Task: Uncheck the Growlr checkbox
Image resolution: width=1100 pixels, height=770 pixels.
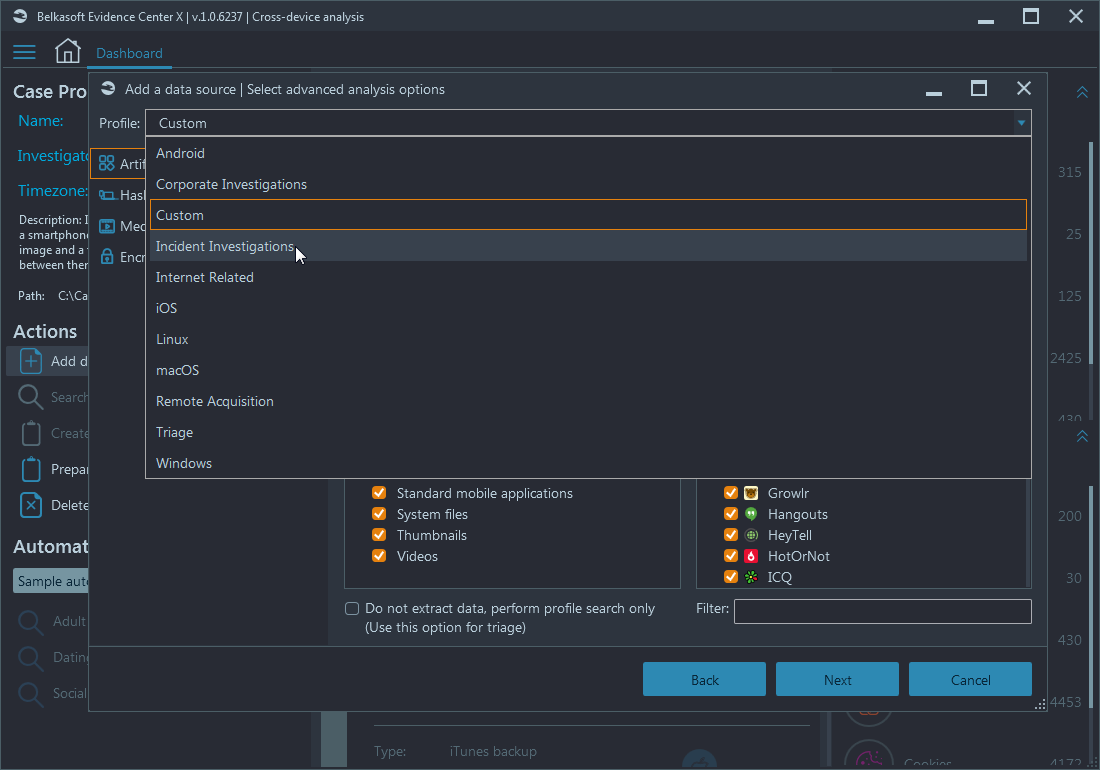Action: [x=730, y=493]
